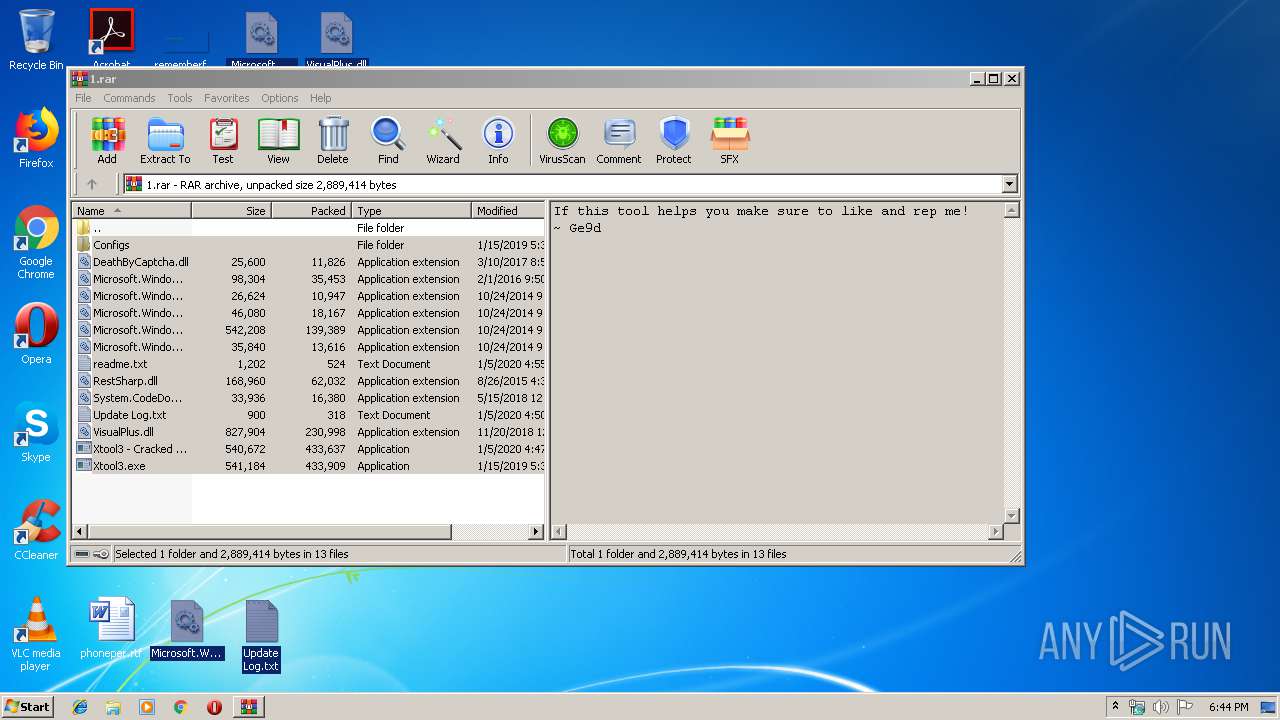Screen dimensions: 1280x720
Task: Sort by Type column header
Action: [x=412, y=211]
